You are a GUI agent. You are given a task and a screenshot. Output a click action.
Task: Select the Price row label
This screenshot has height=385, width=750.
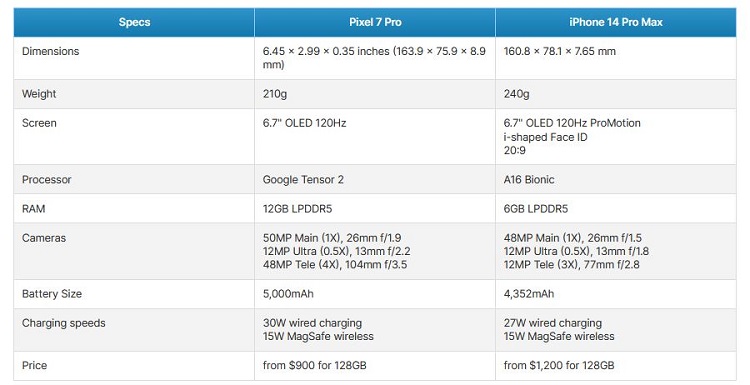[34, 365]
